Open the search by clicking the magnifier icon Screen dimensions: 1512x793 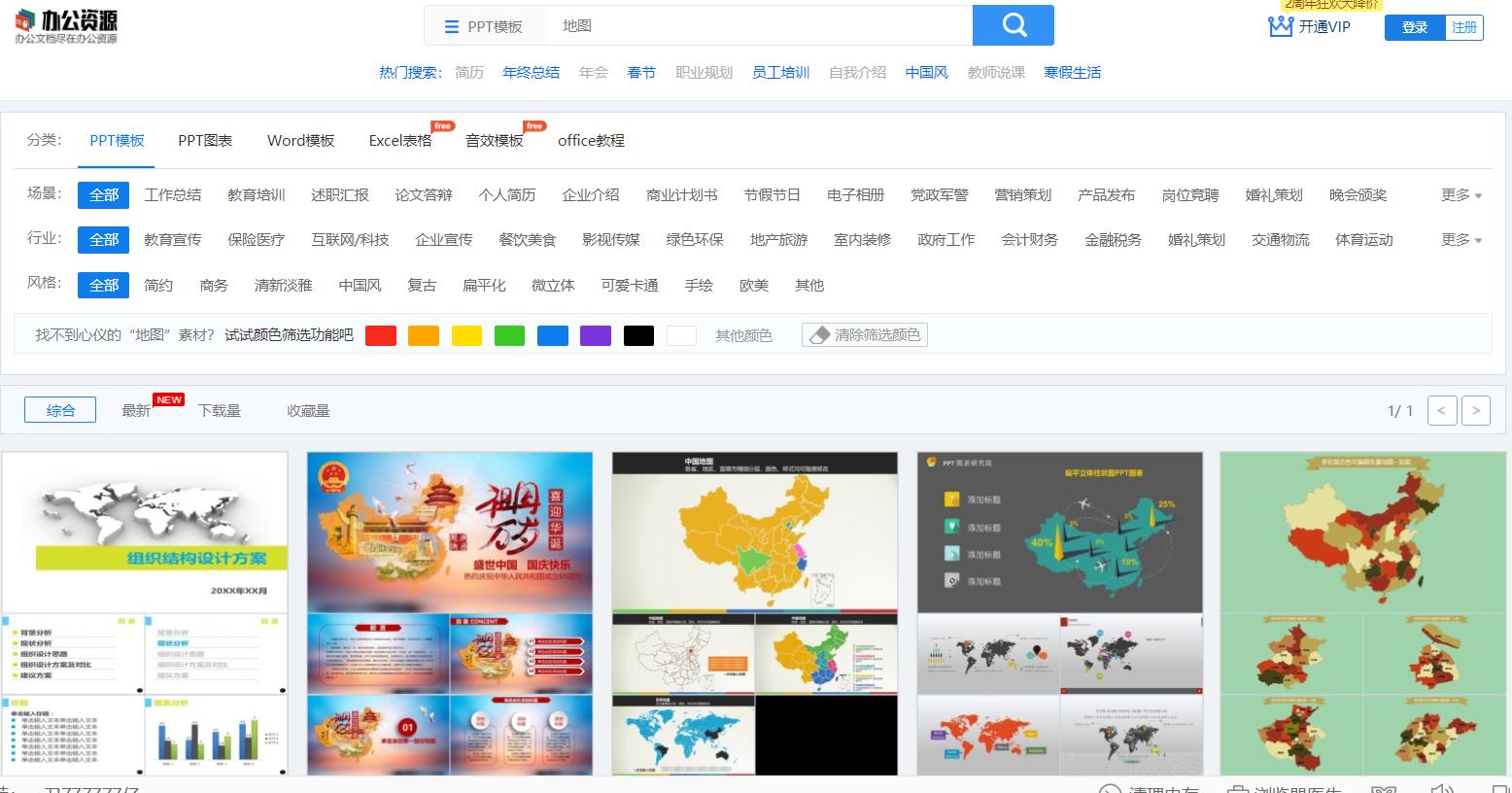point(1014,25)
